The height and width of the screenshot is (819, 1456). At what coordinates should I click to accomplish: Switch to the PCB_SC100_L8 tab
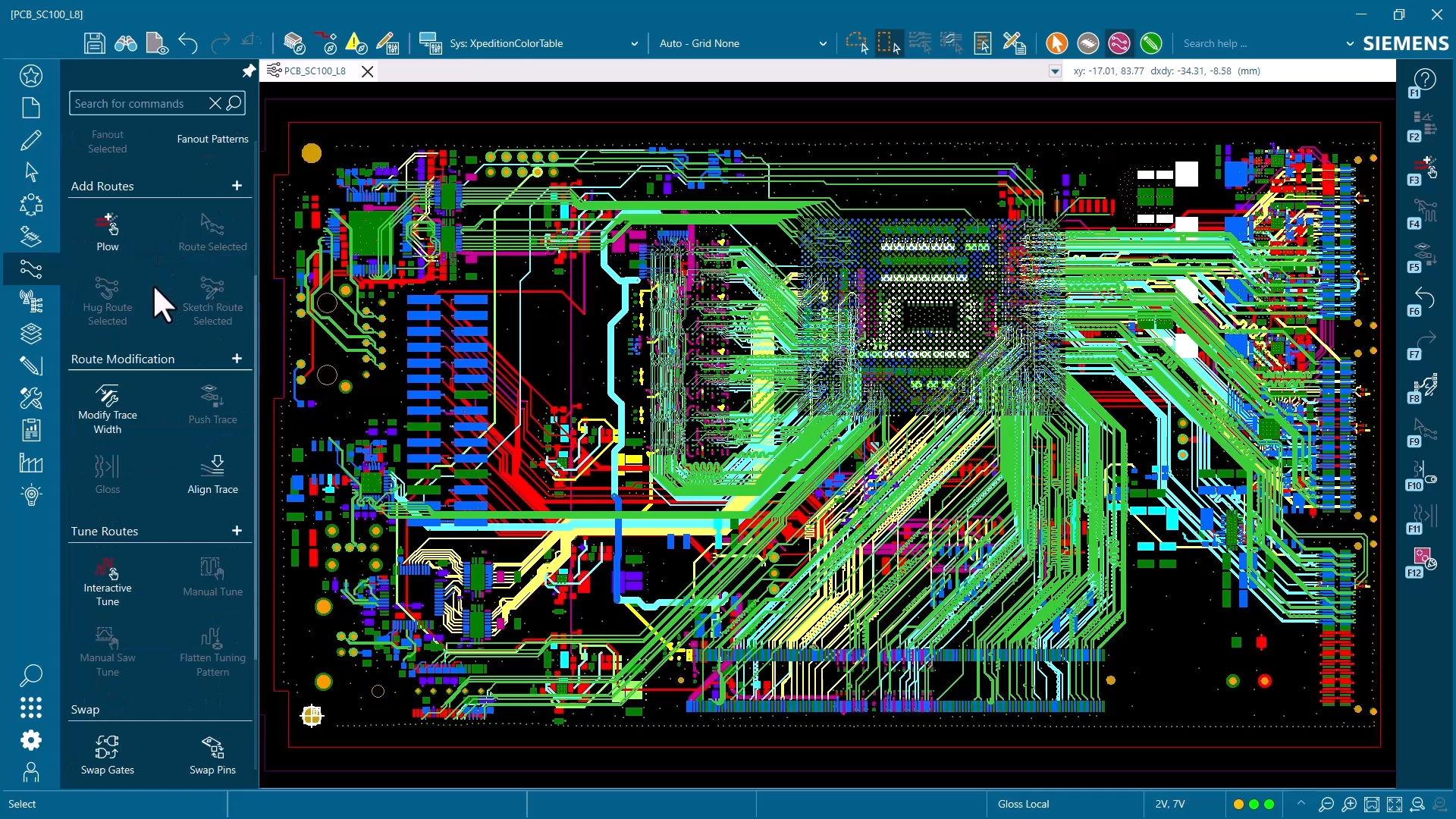click(313, 71)
